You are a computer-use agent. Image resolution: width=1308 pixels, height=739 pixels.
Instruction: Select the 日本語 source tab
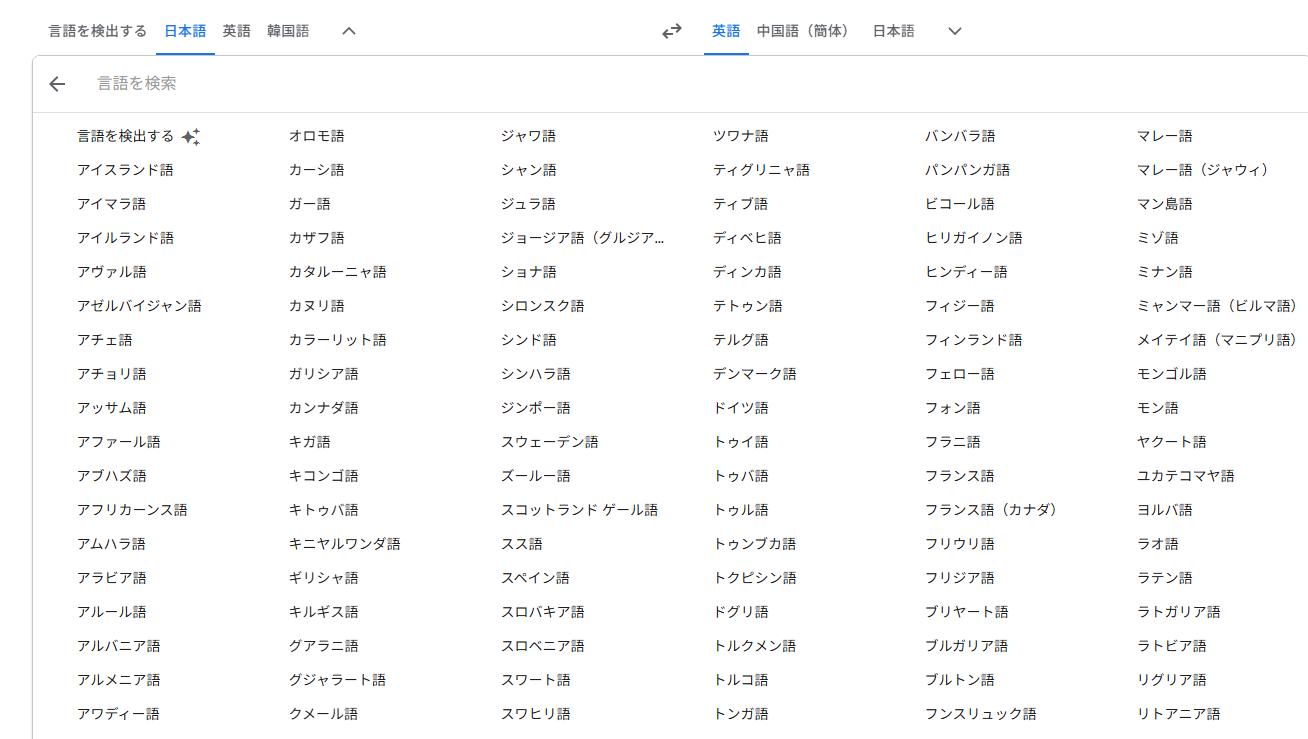(x=185, y=31)
